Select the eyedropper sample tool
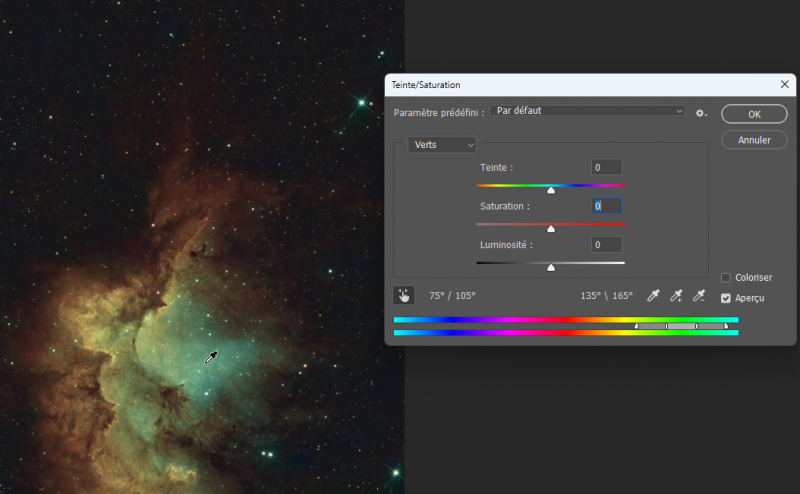 click(x=653, y=295)
